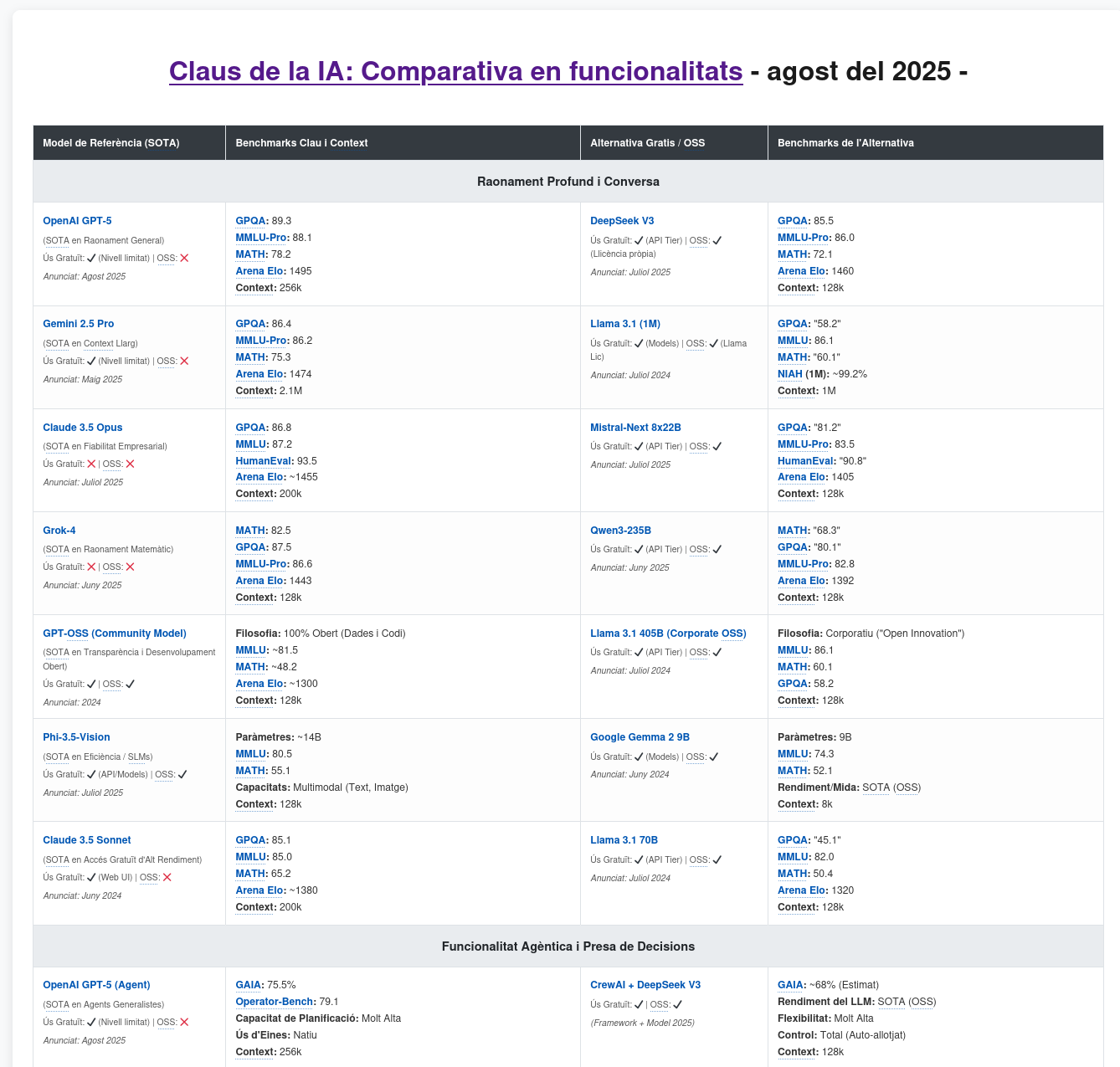Image resolution: width=1120 pixels, height=1067 pixels.
Task: Click the Arena Elo 1460 link for DeepSeek V3
Action: (801, 271)
